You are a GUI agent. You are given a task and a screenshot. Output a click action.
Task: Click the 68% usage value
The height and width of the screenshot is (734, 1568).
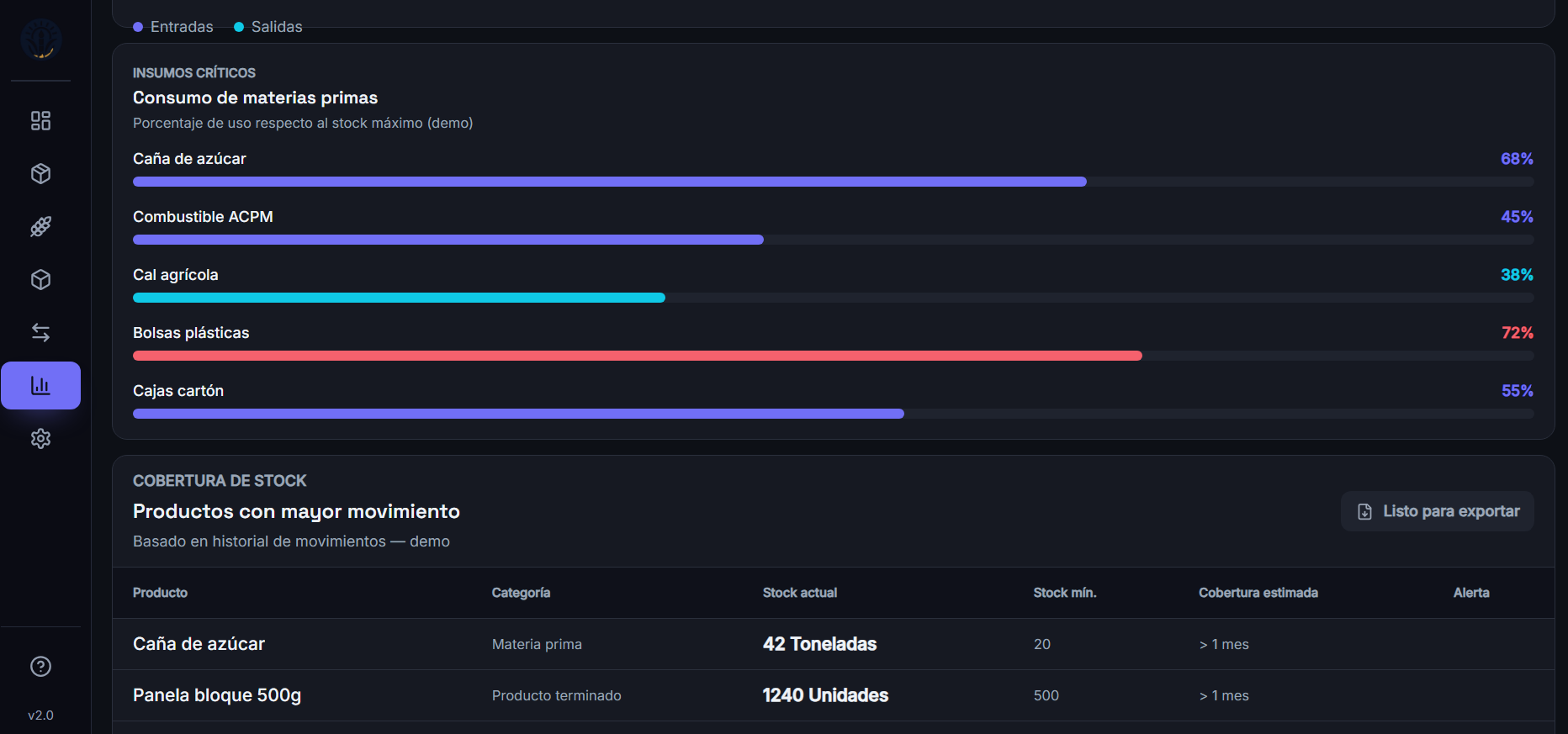pyautogui.click(x=1517, y=159)
